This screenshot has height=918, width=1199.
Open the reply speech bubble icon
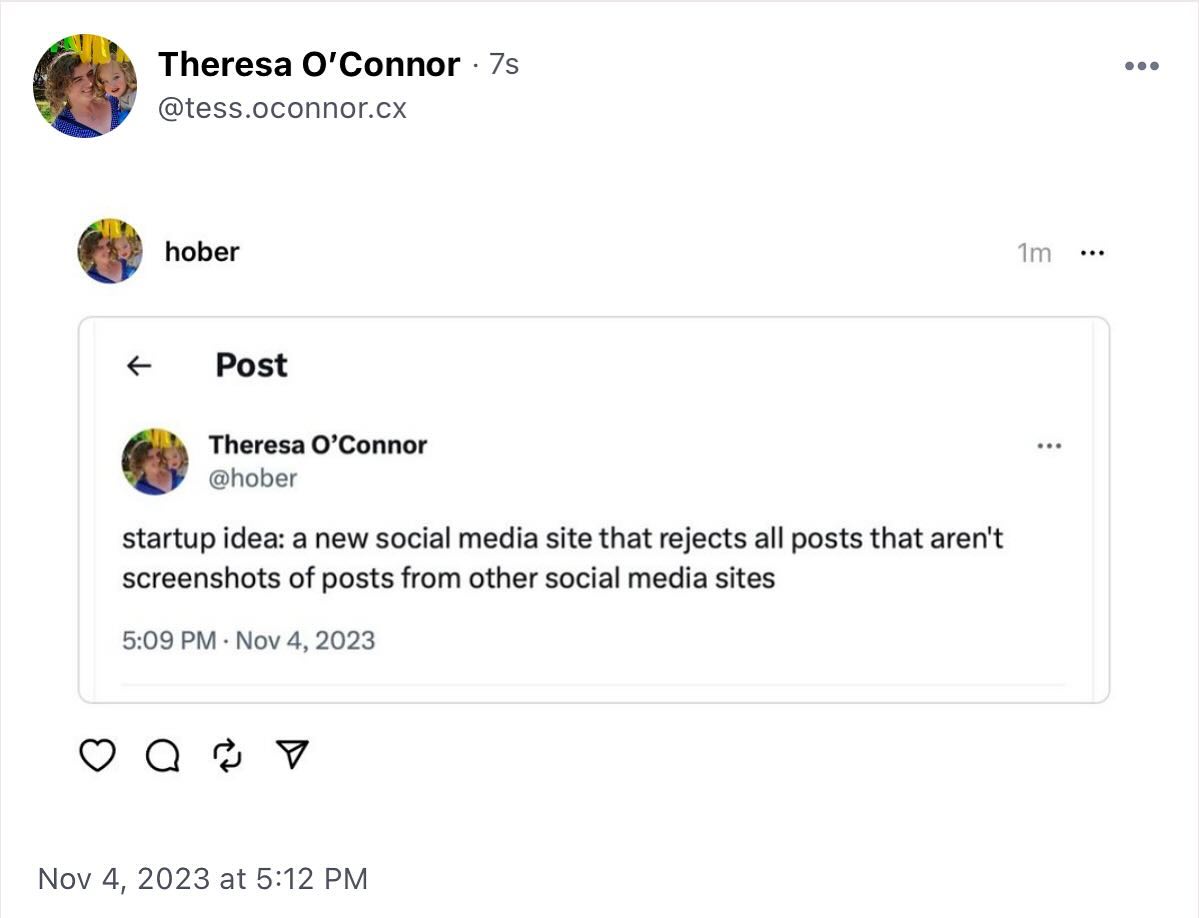tap(162, 755)
